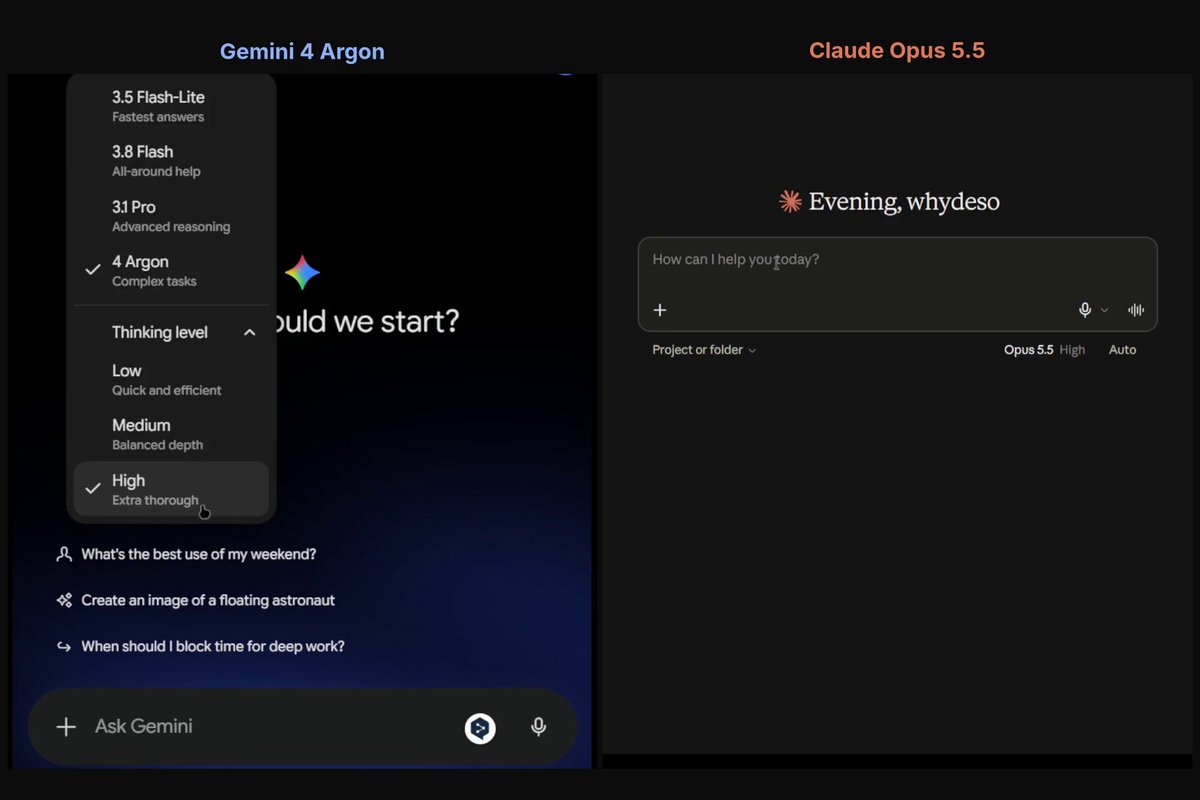Open the Gemini plus attachment menu
The image size is (1200, 800).
pyautogui.click(x=66, y=727)
